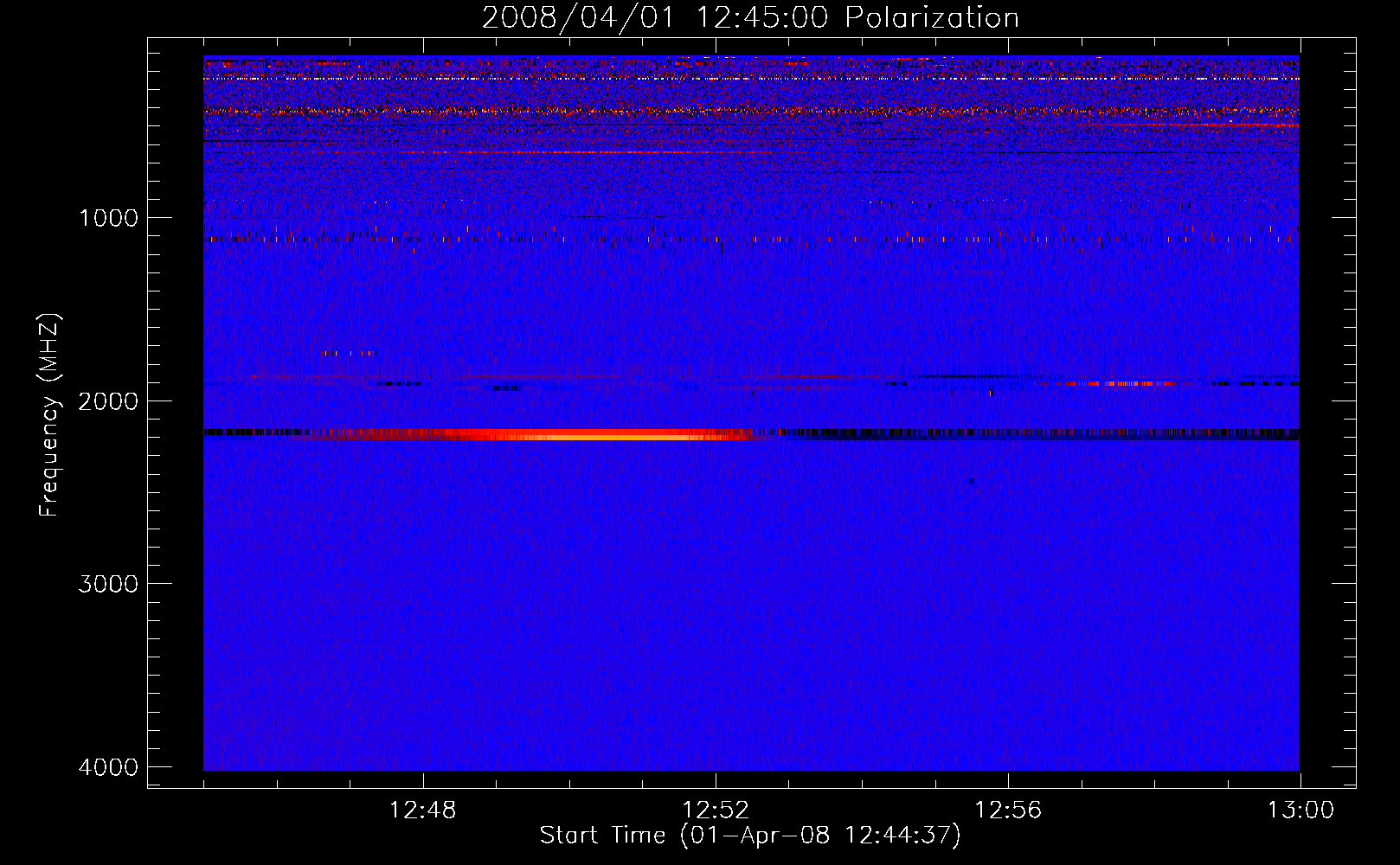Click the 'Frequency (MHZ)' axis label
The image size is (1400, 865).
(x=50, y=415)
